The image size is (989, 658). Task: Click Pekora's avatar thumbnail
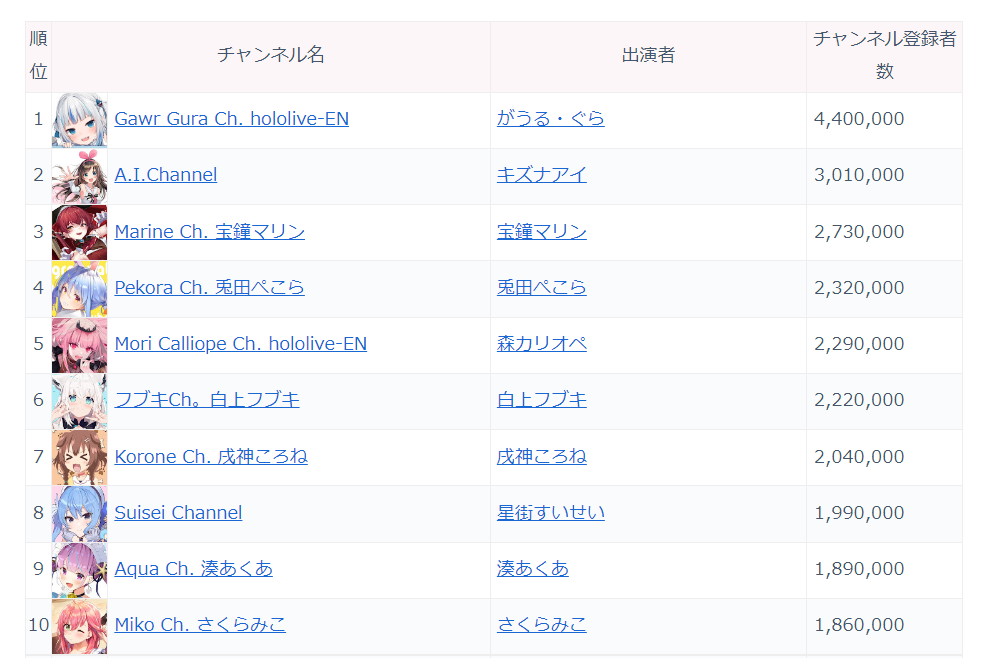[x=79, y=287]
